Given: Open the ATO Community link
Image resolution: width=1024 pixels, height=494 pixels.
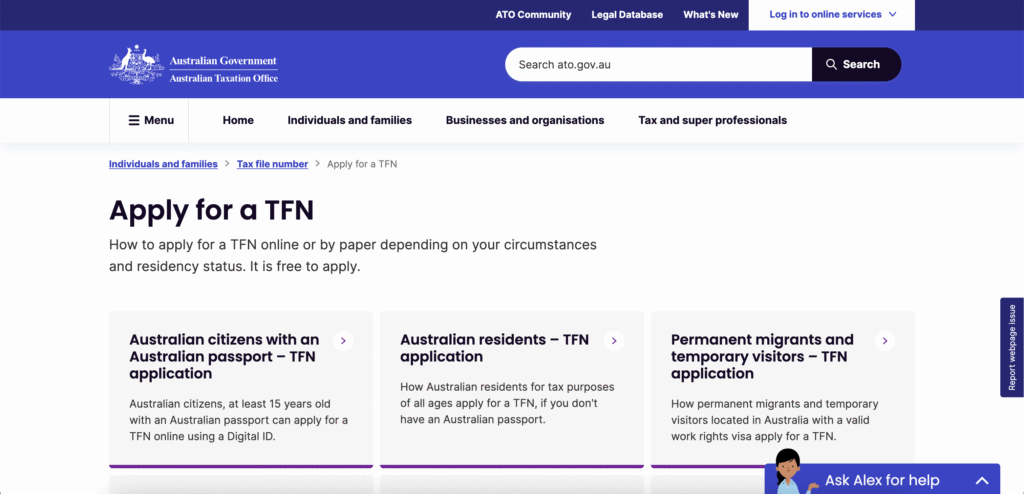Looking at the screenshot, I should (533, 15).
